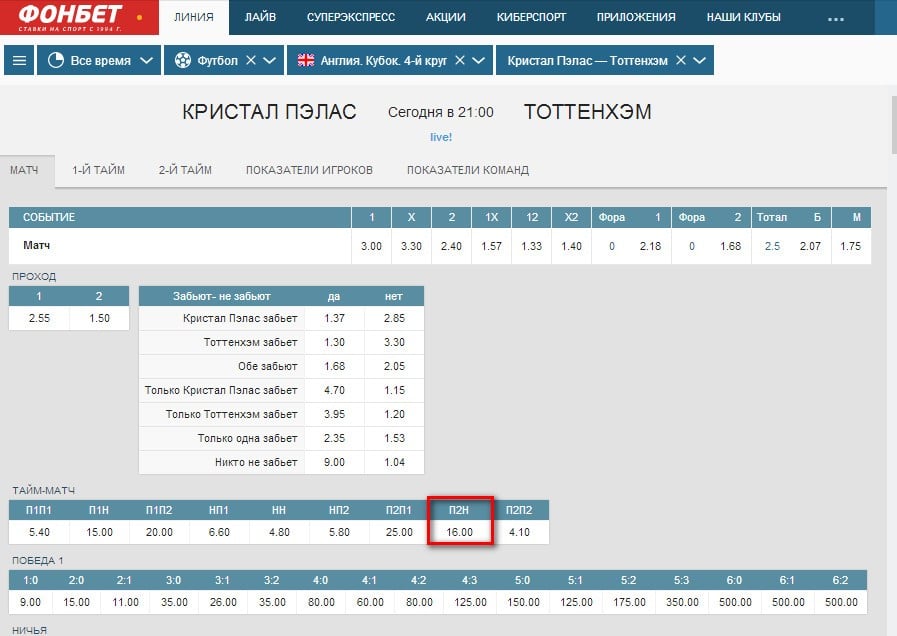Screen dimensions: 897x636
Task: Remove the Англия Кубок filter with X
Action: (x=460, y=60)
